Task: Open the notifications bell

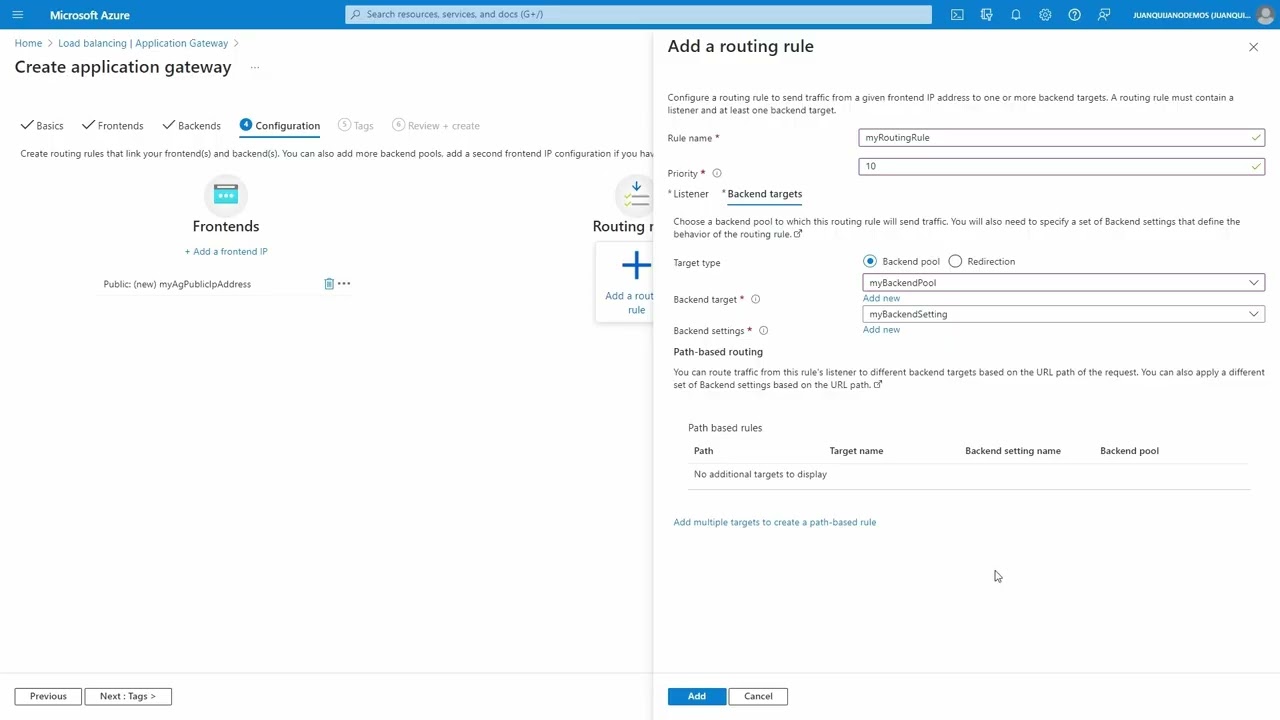Action: (x=1015, y=15)
